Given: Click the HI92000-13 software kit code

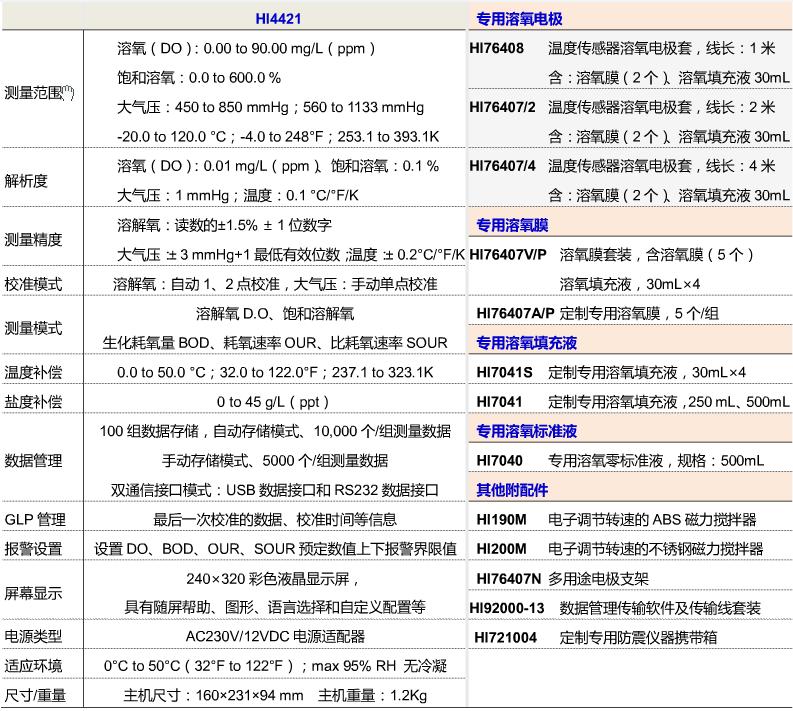Looking at the screenshot, I should (507, 608).
